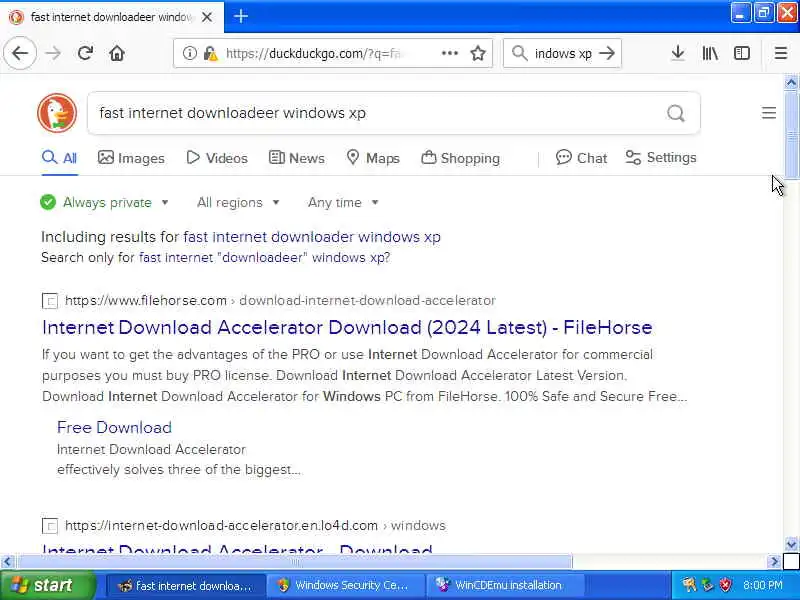Image resolution: width=800 pixels, height=600 pixels.
Task: Bookmark this page with the star
Action: coord(478,53)
